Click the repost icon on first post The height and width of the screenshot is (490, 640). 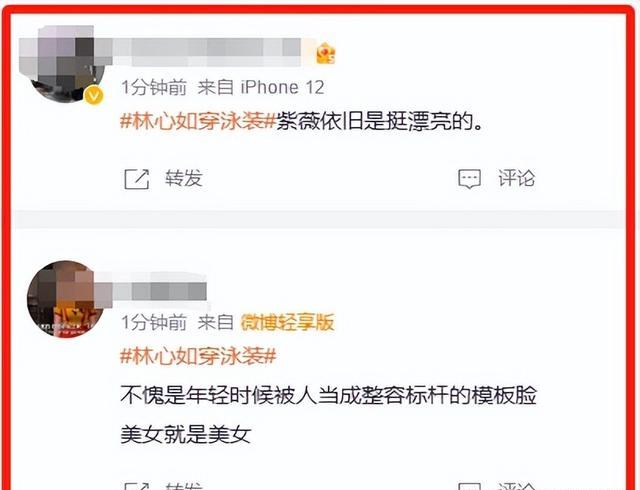pos(137,179)
